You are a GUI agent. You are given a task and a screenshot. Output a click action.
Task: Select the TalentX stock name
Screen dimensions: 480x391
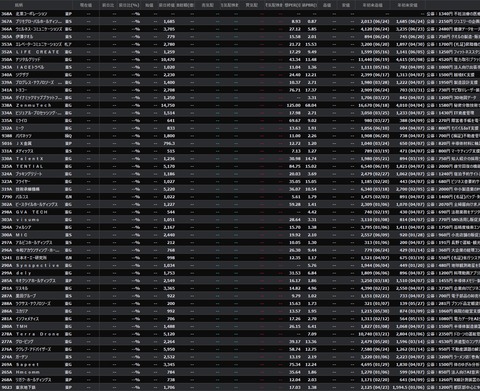(30, 159)
